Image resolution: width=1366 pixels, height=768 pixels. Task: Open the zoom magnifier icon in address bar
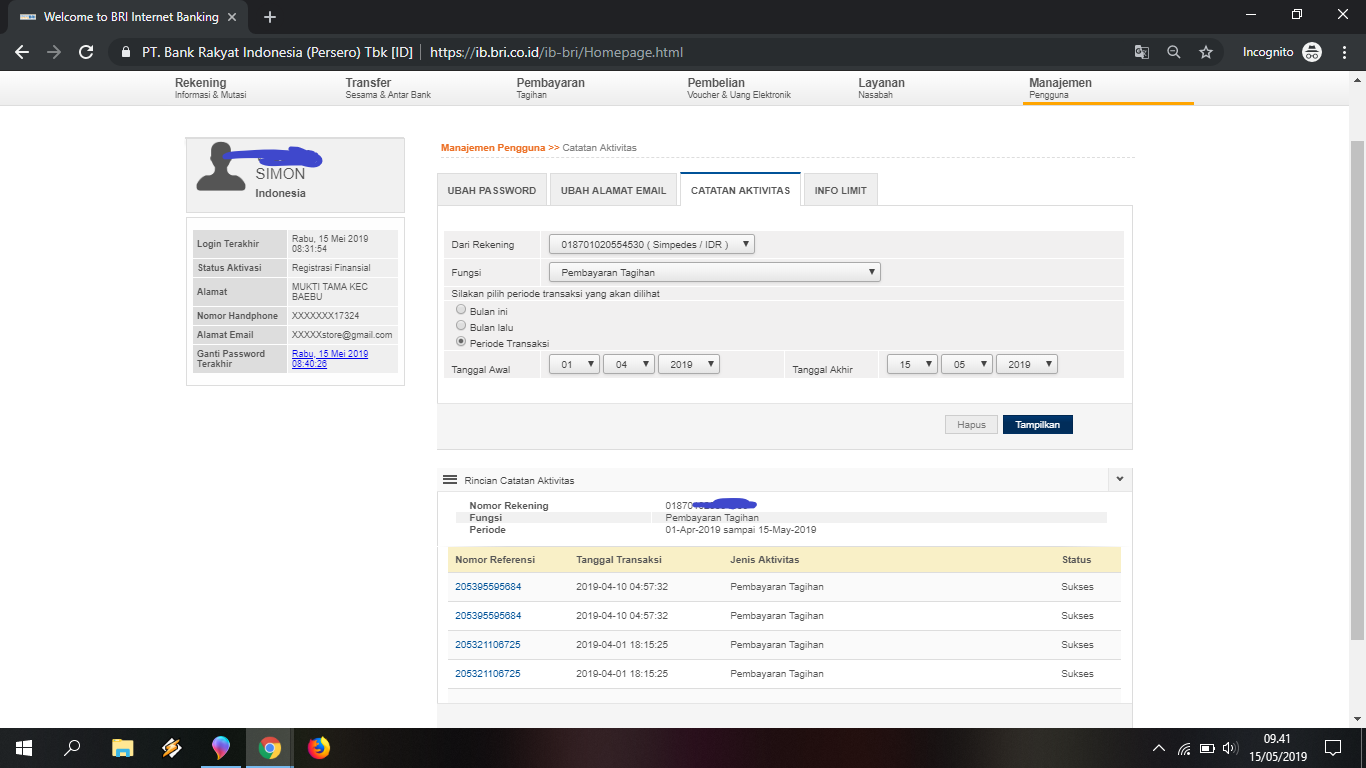(1174, 52)
